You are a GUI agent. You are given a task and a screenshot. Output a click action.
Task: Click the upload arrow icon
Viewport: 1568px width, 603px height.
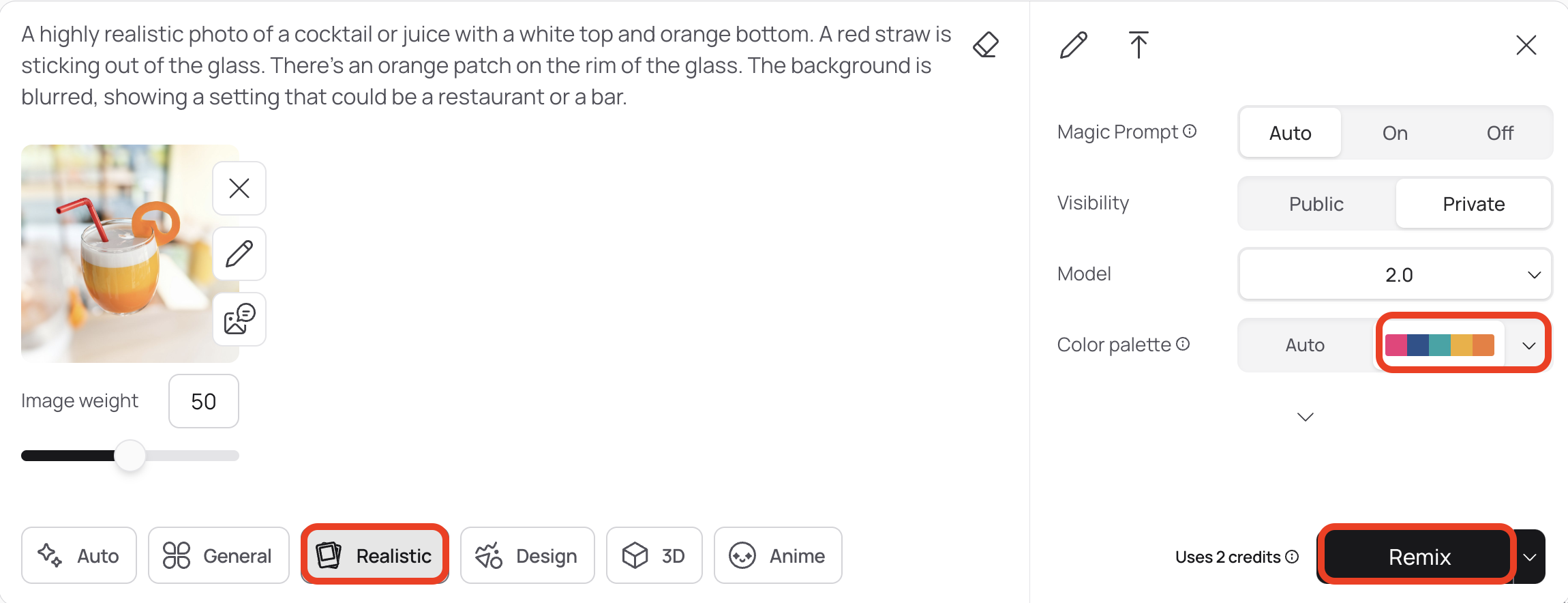1138,45
